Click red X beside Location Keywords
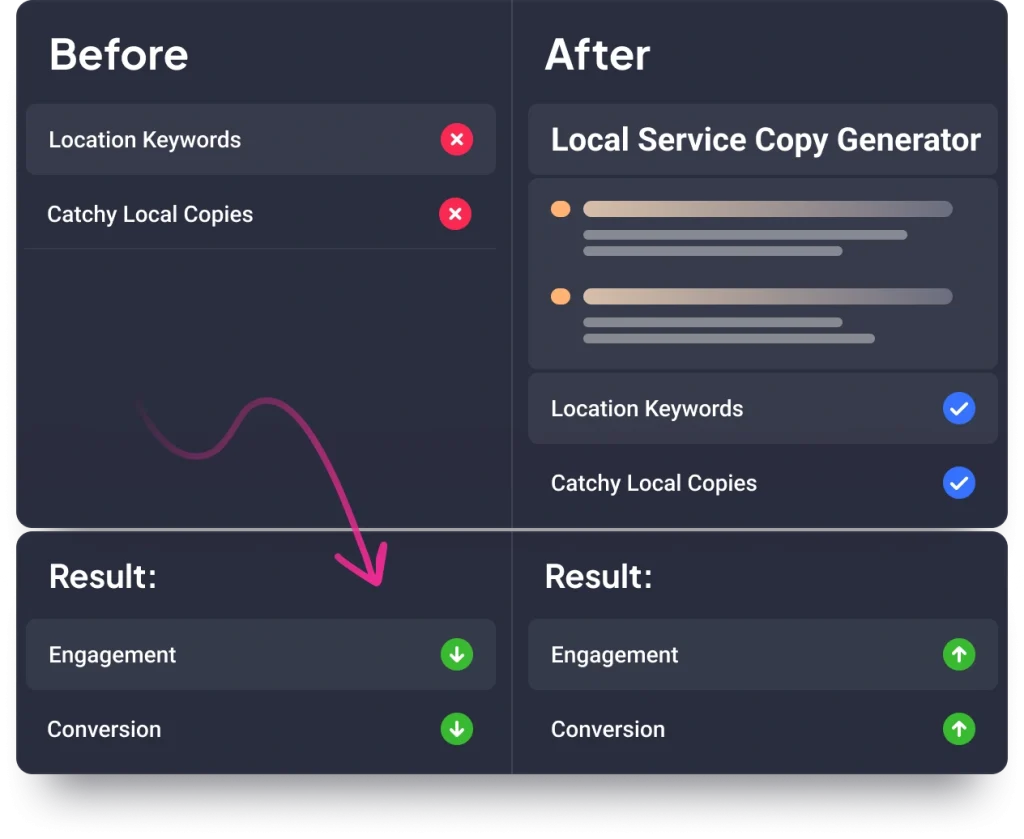Image resolution: width=1024 pixels, height=839 pixels. pos(456,139)
